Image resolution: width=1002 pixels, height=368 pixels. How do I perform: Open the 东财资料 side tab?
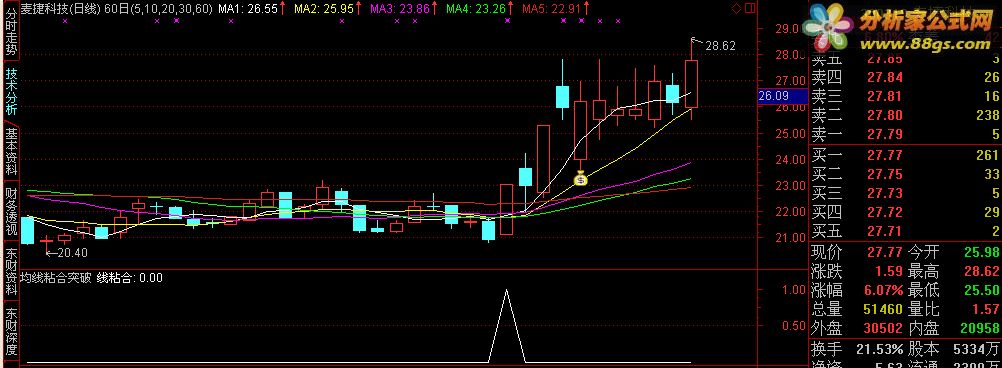coord(10,273)
